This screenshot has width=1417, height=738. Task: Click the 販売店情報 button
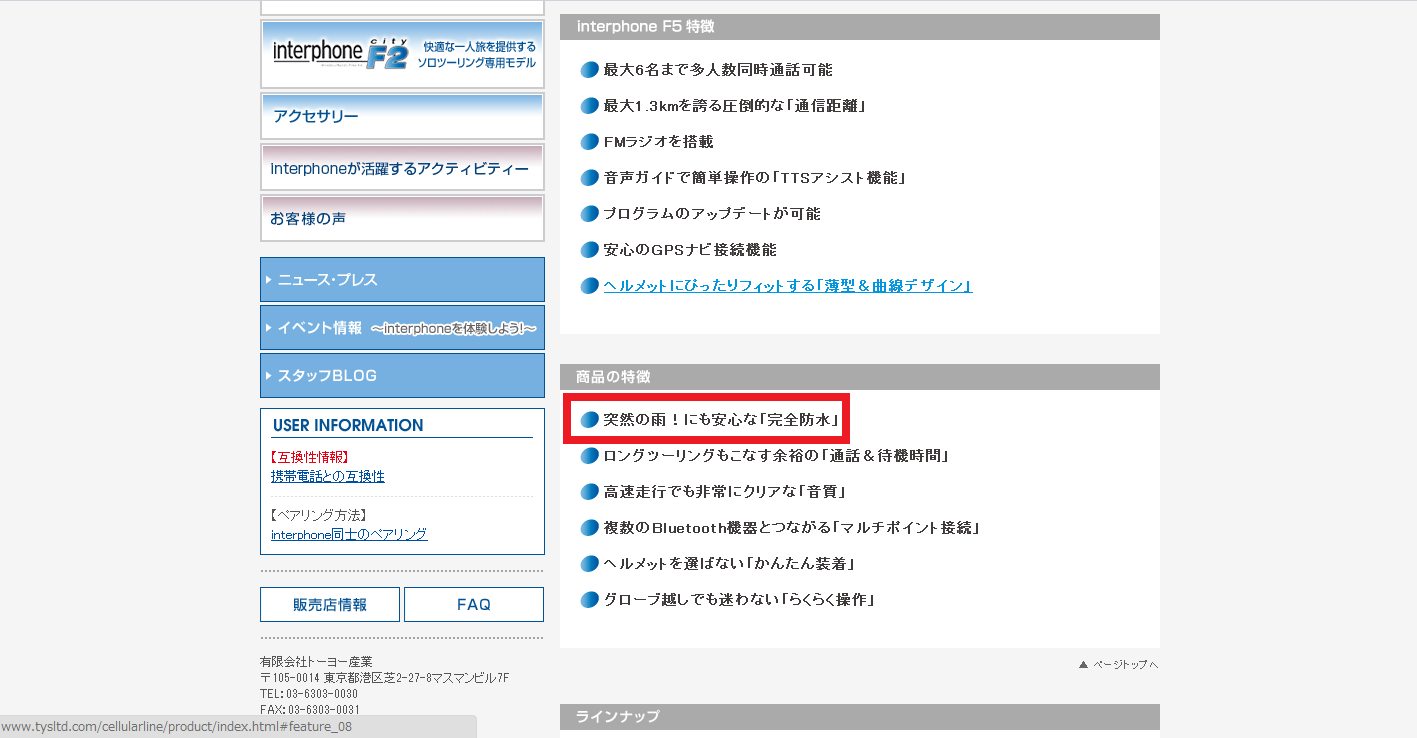[330, 605]
